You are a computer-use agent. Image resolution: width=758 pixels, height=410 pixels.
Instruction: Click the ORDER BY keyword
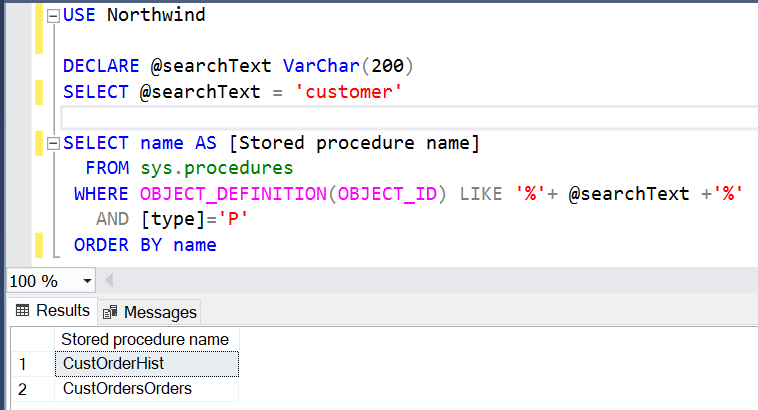(x=118, y=245)
